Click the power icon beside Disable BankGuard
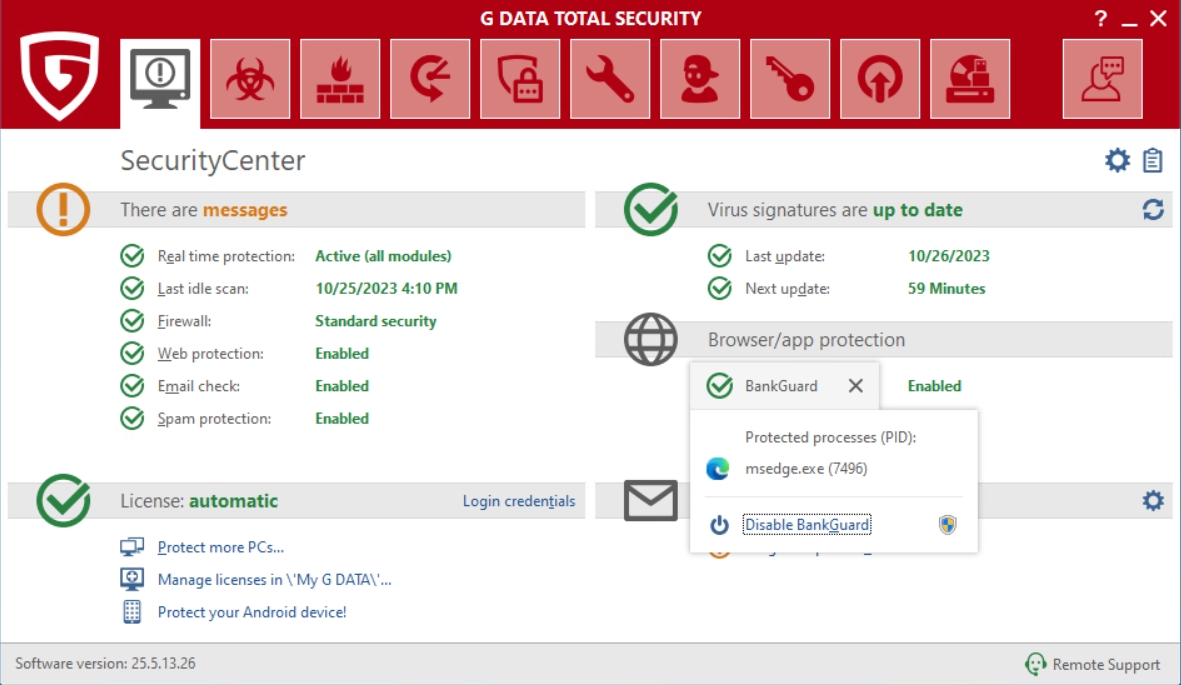Image resolution: width=1181 pixels, height=685 pixels. pyautogui.click(x=719, y=524)
